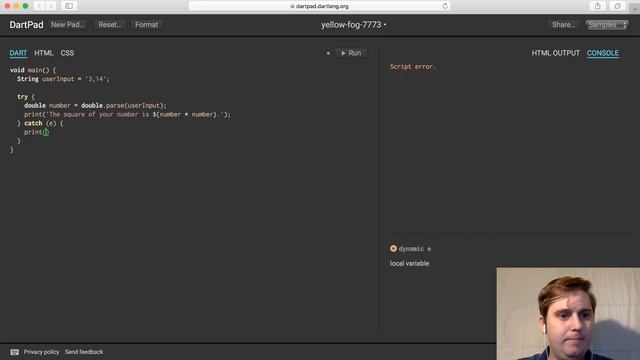Click the dartpad.dartlang.org address bar
Viewport: 640px width, 360px height.
click(x=319, y=6)
